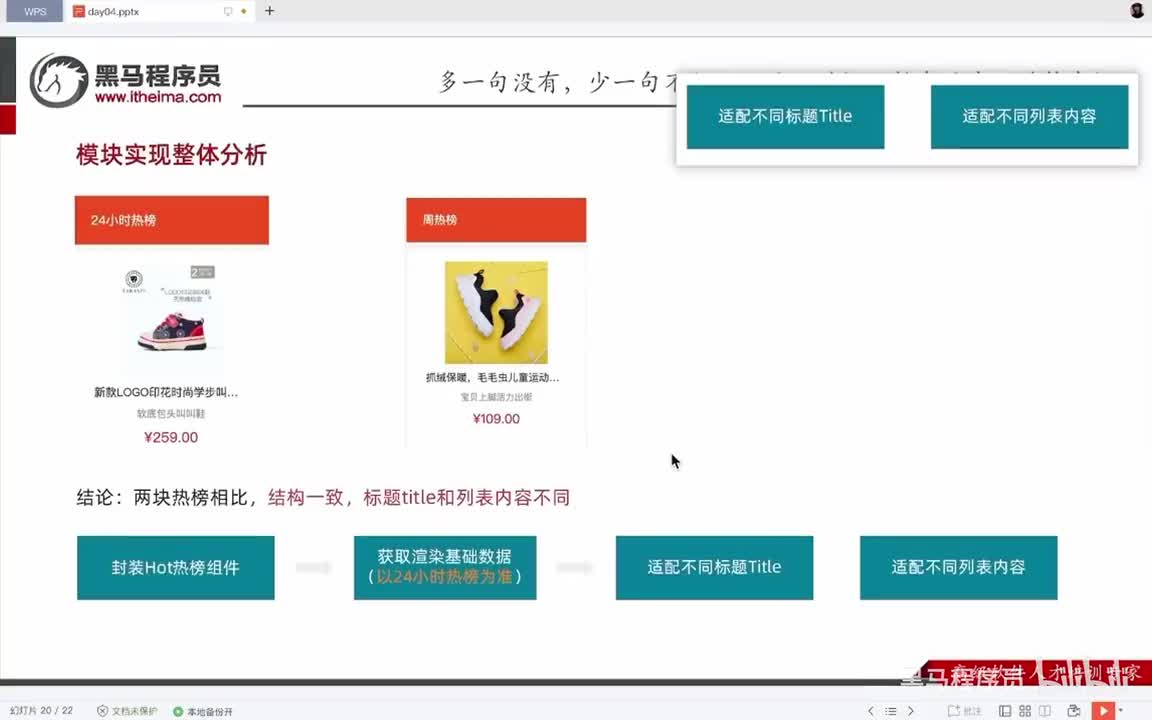
Task: Click the unsaved dot on day04.pptx tab
Action: pos(244,12)
